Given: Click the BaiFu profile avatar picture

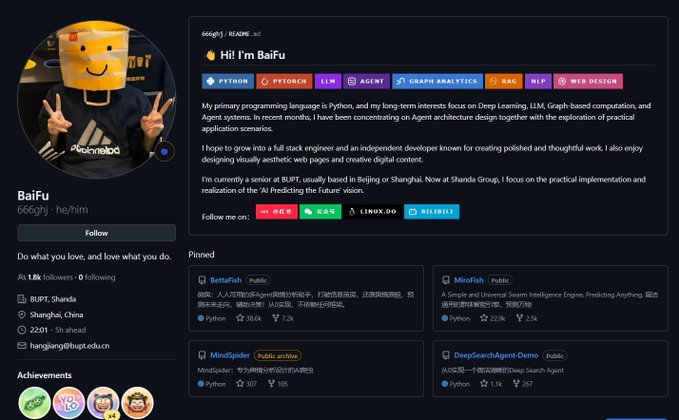Looking at the screenshot, I should click(x=97, y=100).
